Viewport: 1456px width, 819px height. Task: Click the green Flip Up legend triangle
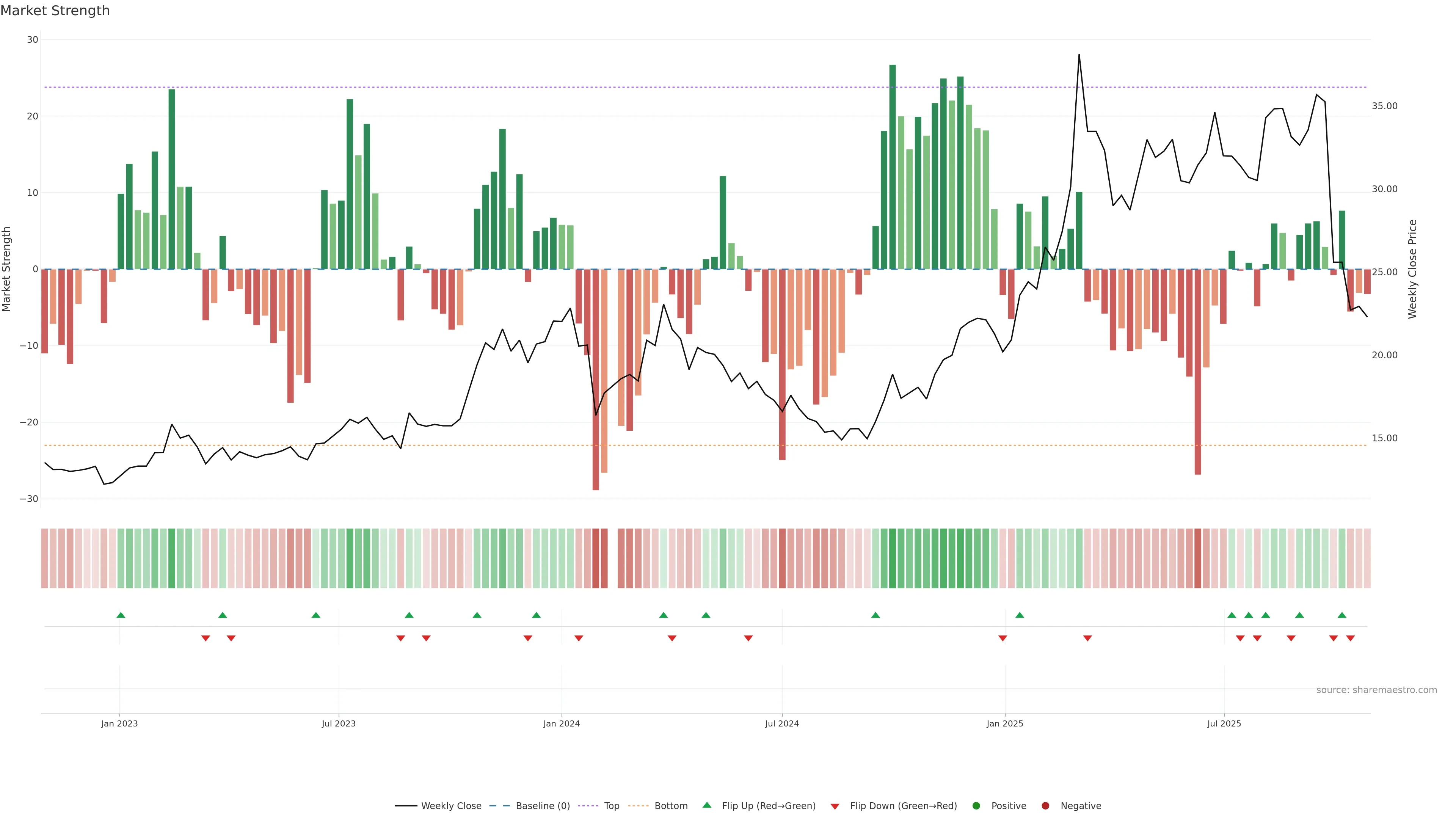[706, 805]
